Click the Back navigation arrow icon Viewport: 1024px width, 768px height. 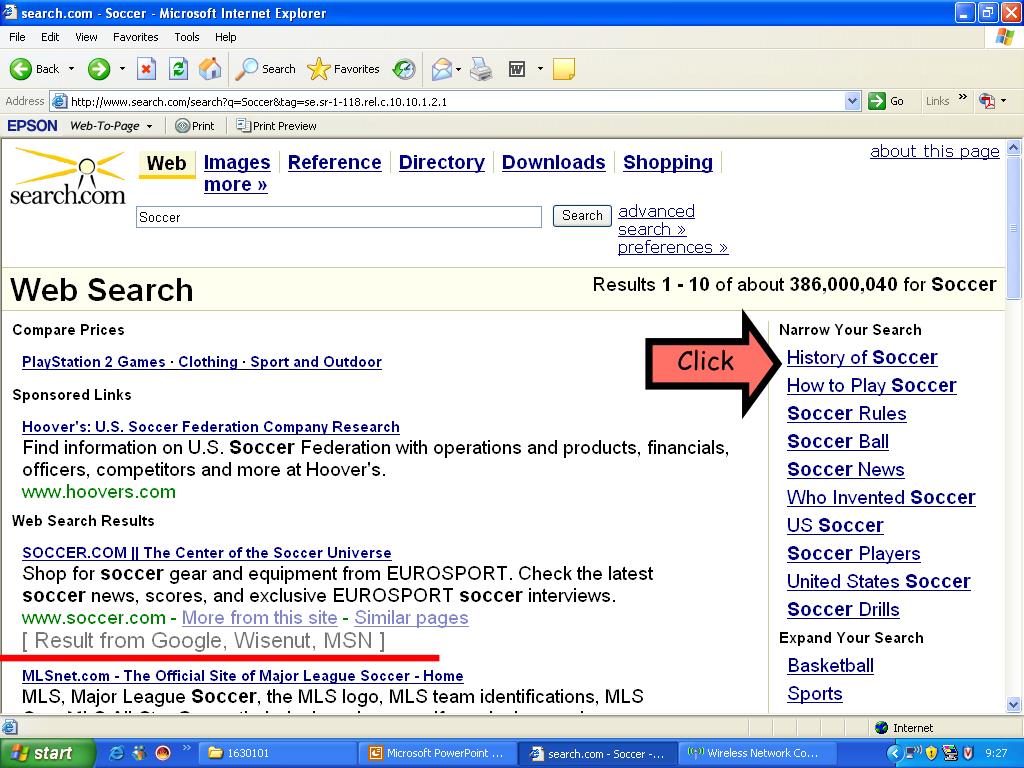coord(20,69)
